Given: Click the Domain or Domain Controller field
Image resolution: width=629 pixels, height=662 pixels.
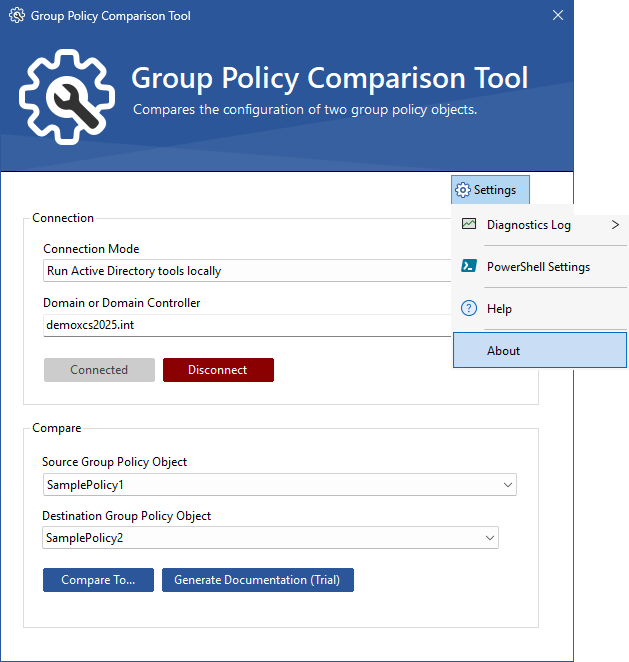Looking at the screenshot, I should (x=245, y=325).
